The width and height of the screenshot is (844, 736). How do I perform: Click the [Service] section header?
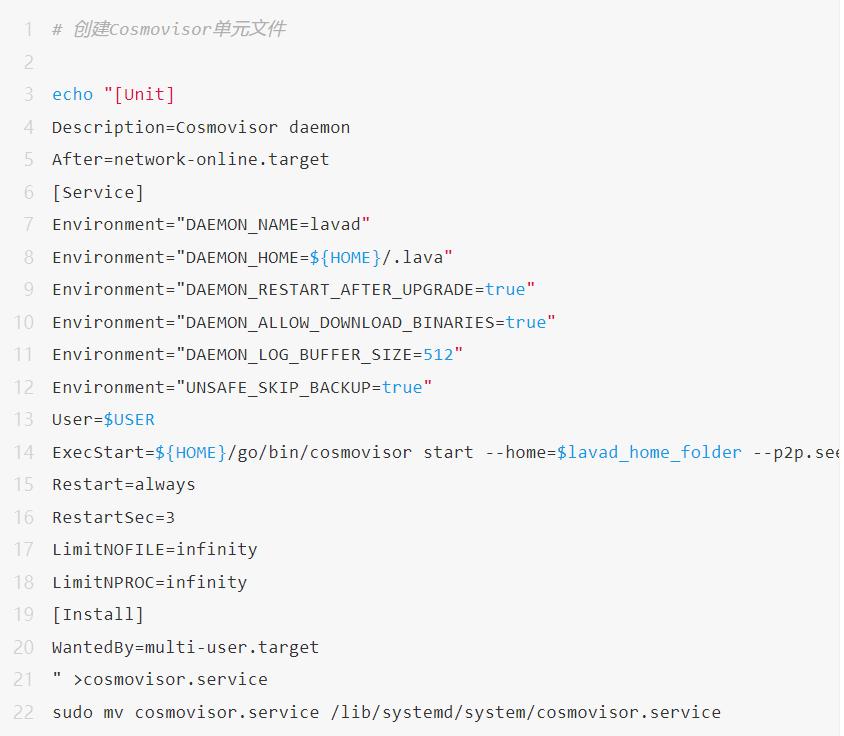tap(98, 192)
